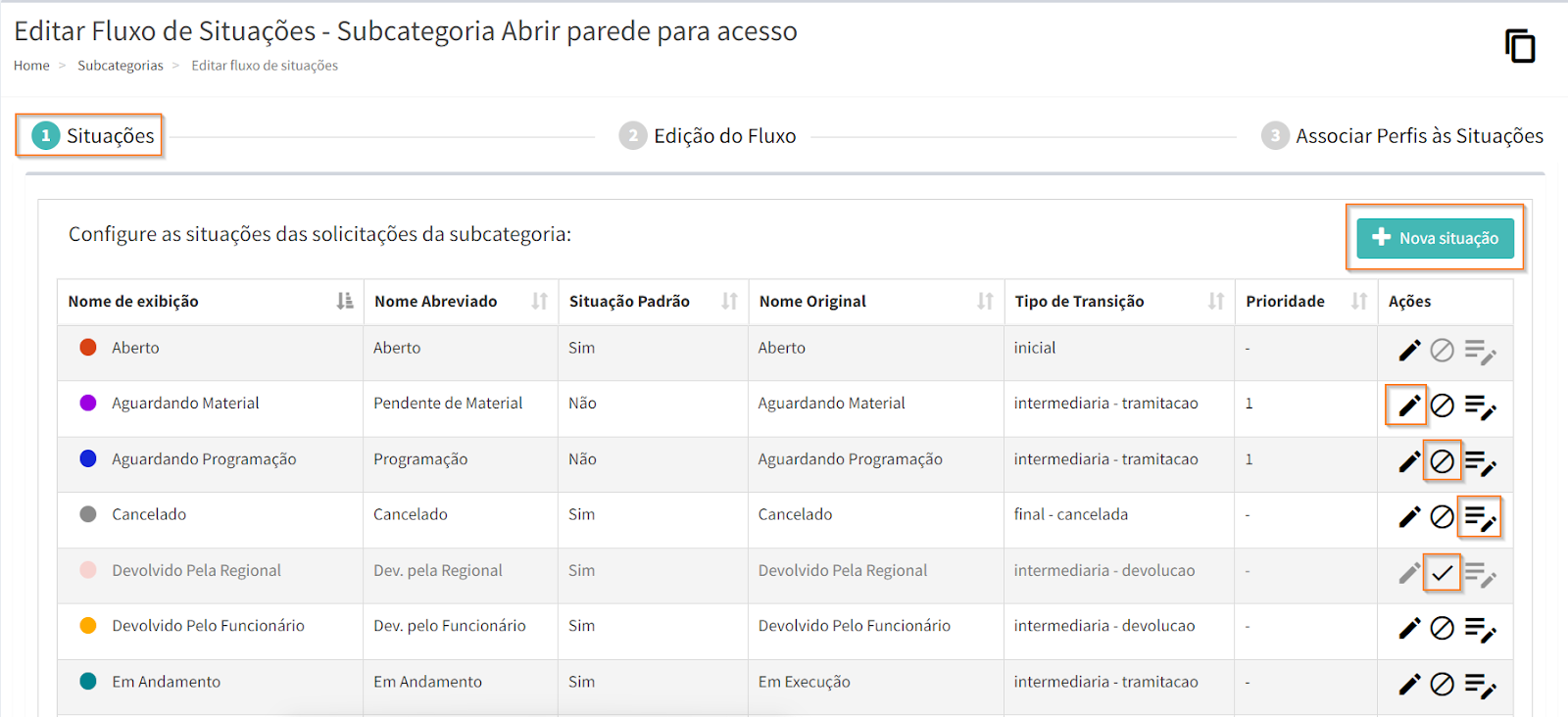Go to Home breadcrumb link

coord(31,66)
